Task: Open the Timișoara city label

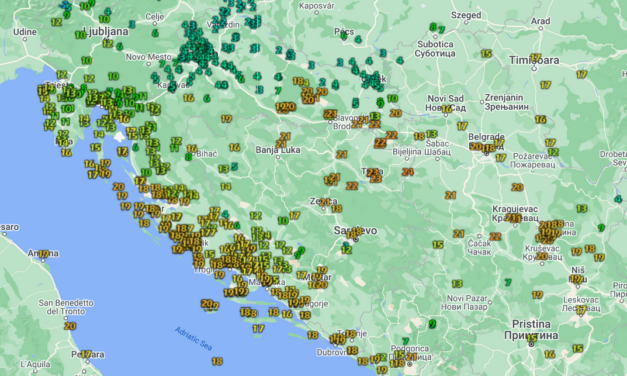Action: click(534, 60)
